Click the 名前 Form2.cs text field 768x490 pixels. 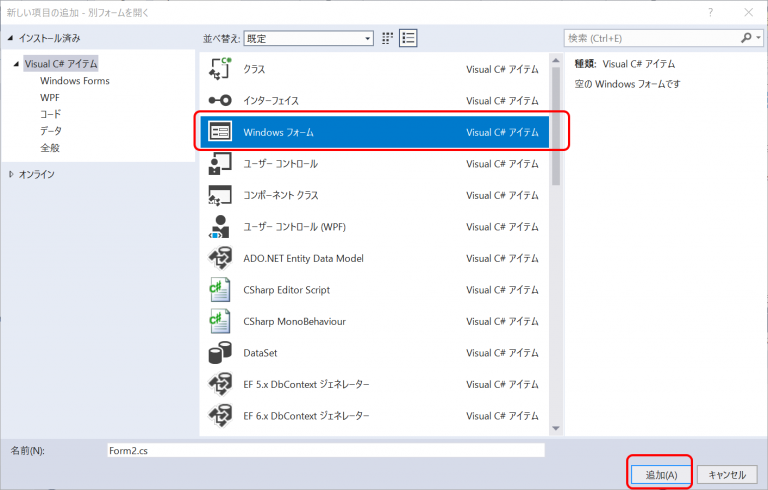pyautogui.click(x=326, y=450)
